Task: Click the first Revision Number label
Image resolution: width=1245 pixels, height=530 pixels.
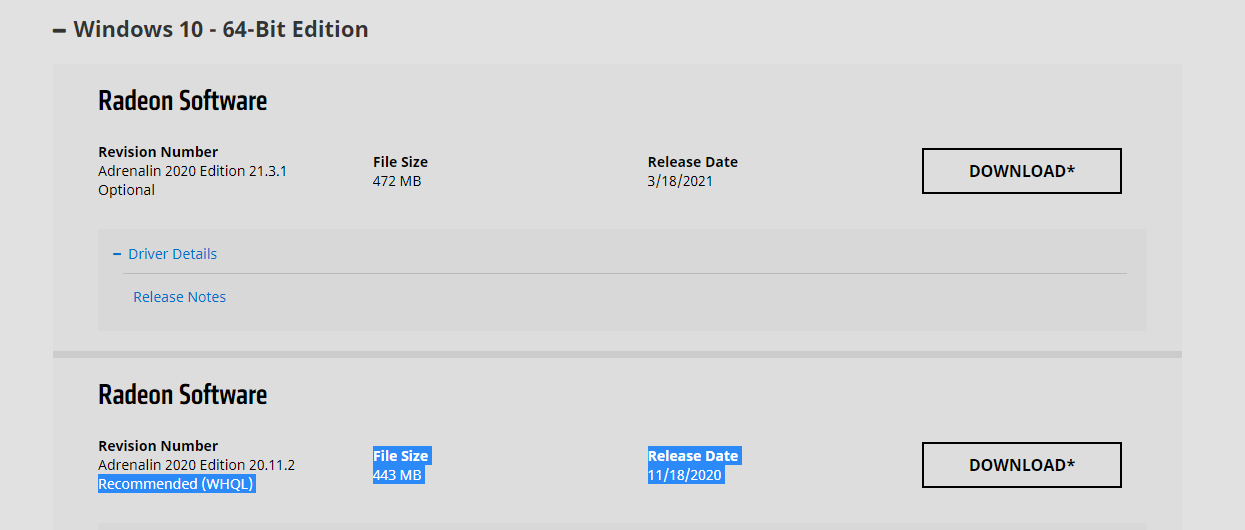Action: pyautogui.click(x=158, y=152)
